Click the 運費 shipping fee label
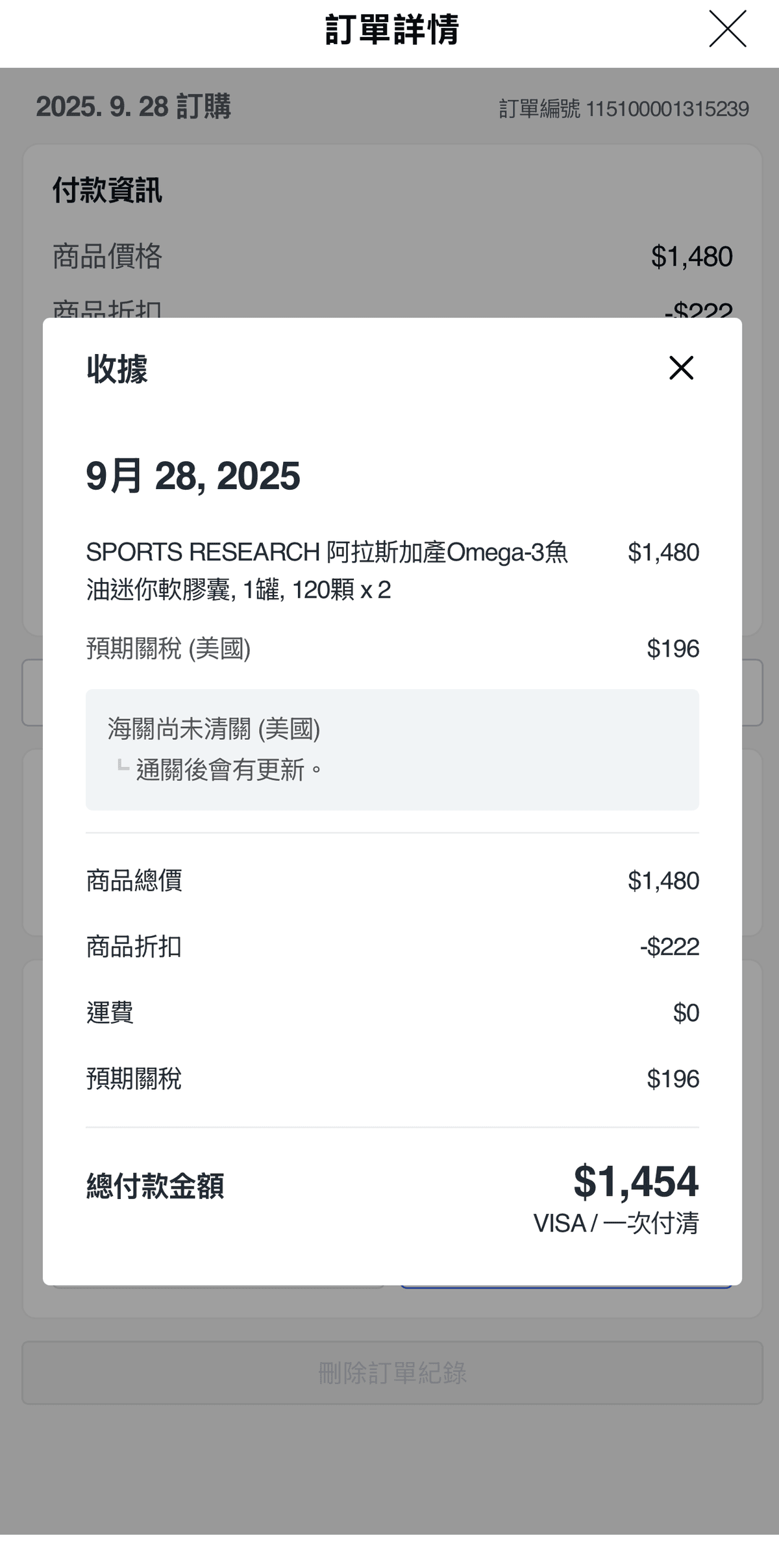The height and width of the screenshot is (1568, 779). coord(110,1013)
